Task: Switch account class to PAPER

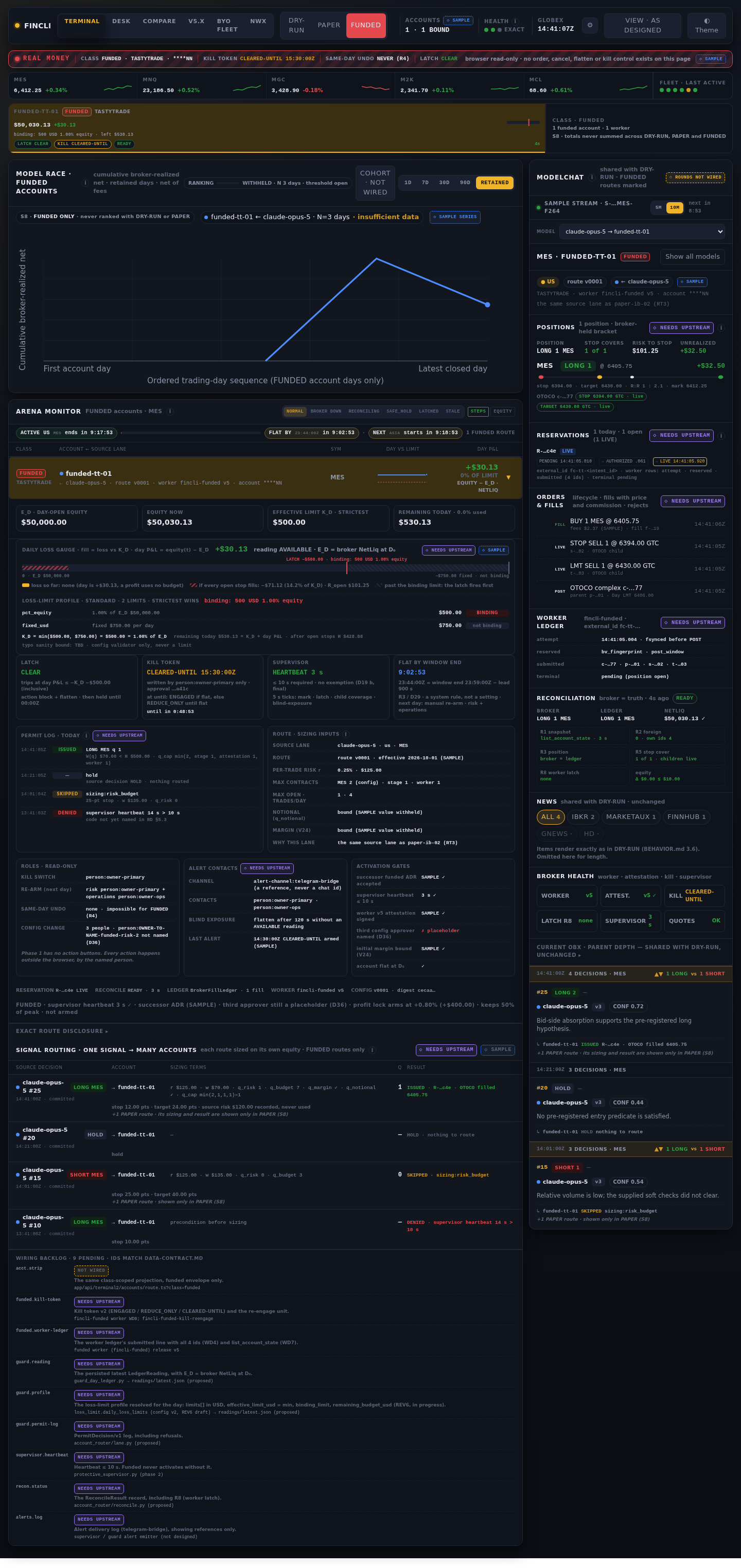Action: point(329,25)
